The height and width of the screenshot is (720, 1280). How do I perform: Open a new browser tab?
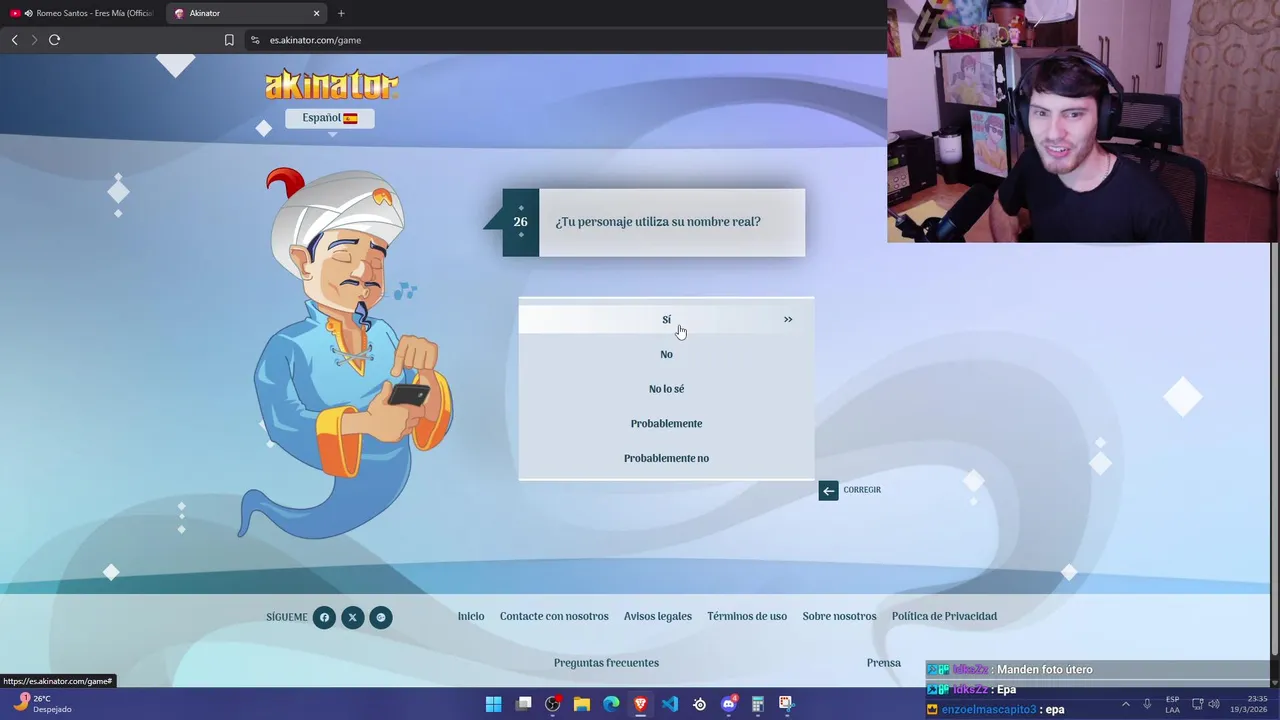pyautogui.click(x=341, y=13)
